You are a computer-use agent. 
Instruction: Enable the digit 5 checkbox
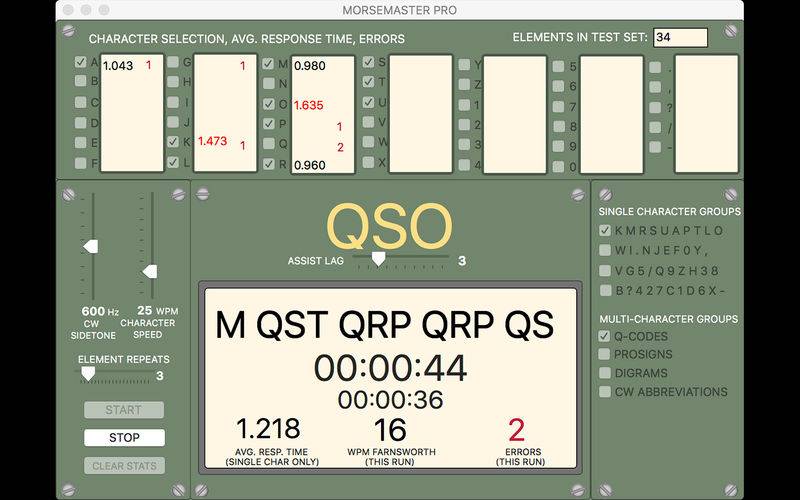pos(559,66)
